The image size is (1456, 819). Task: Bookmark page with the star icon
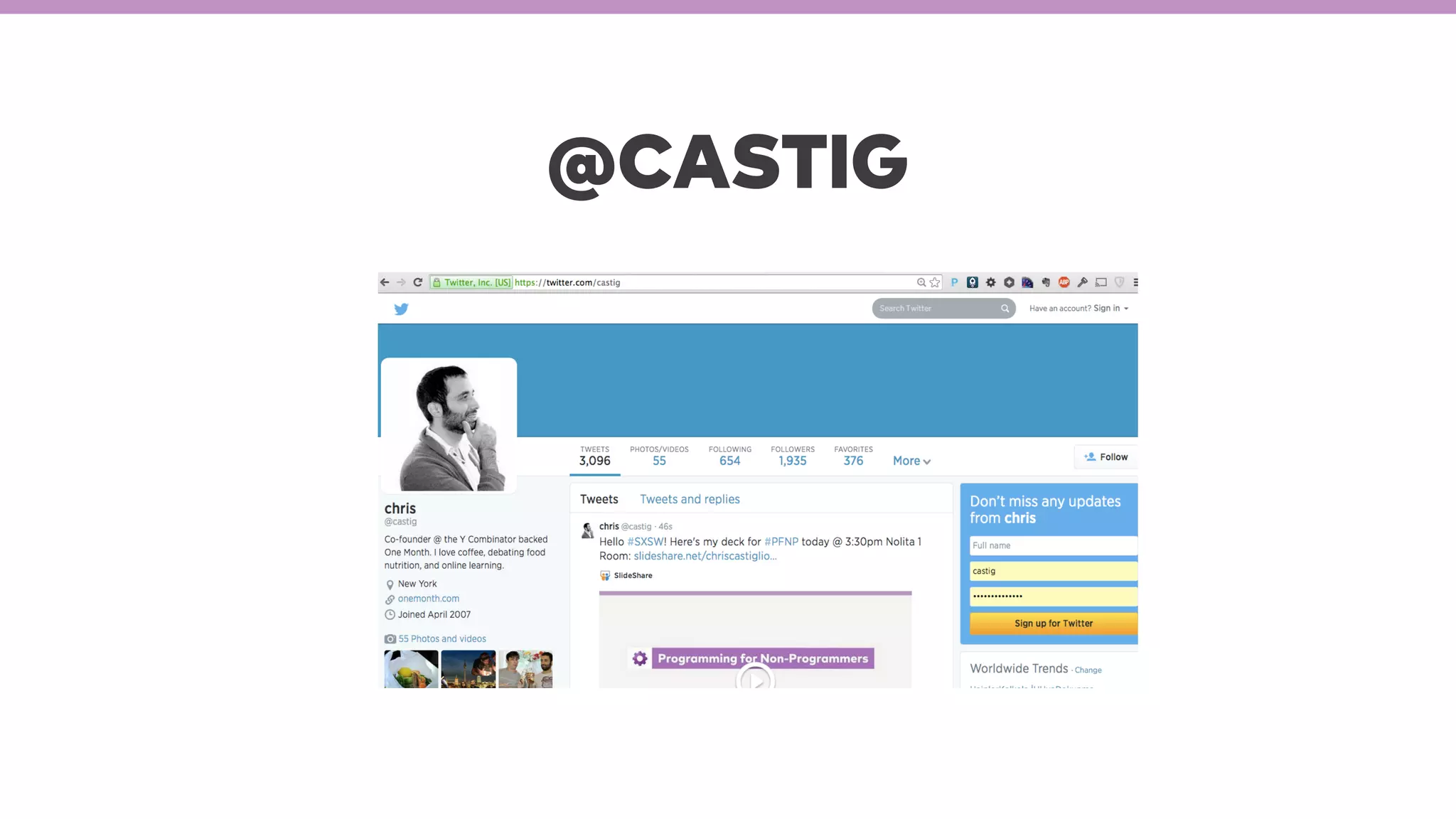click(935, 282)
